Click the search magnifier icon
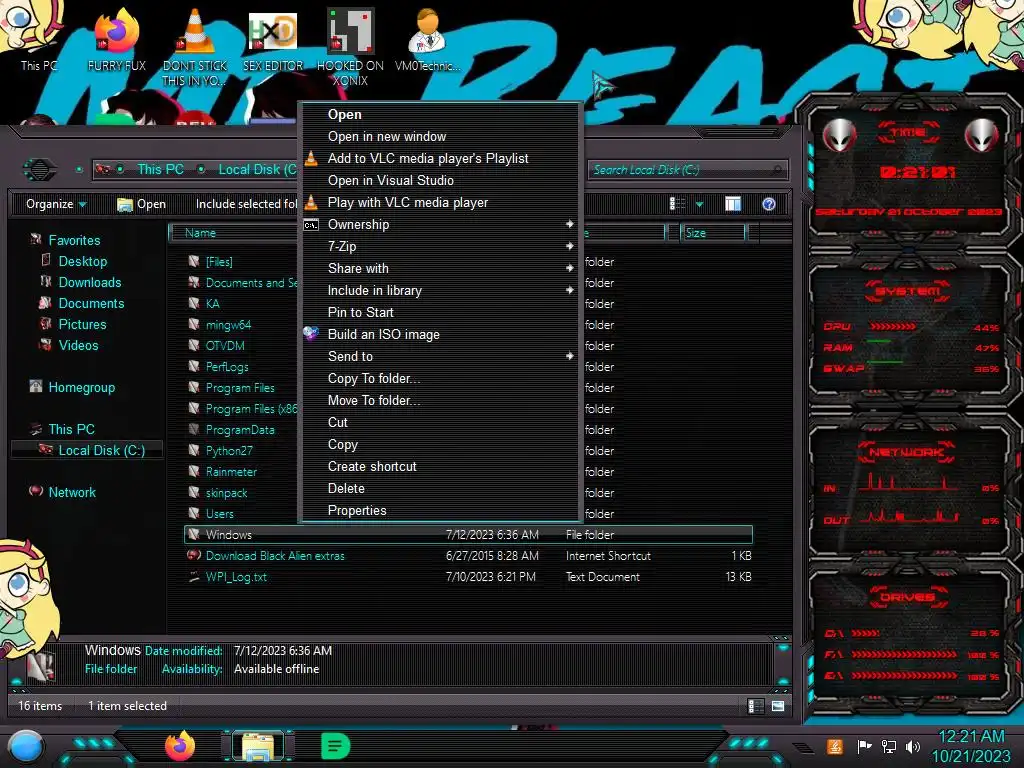This screenshot has width=1024, height=768. point(776,170)
